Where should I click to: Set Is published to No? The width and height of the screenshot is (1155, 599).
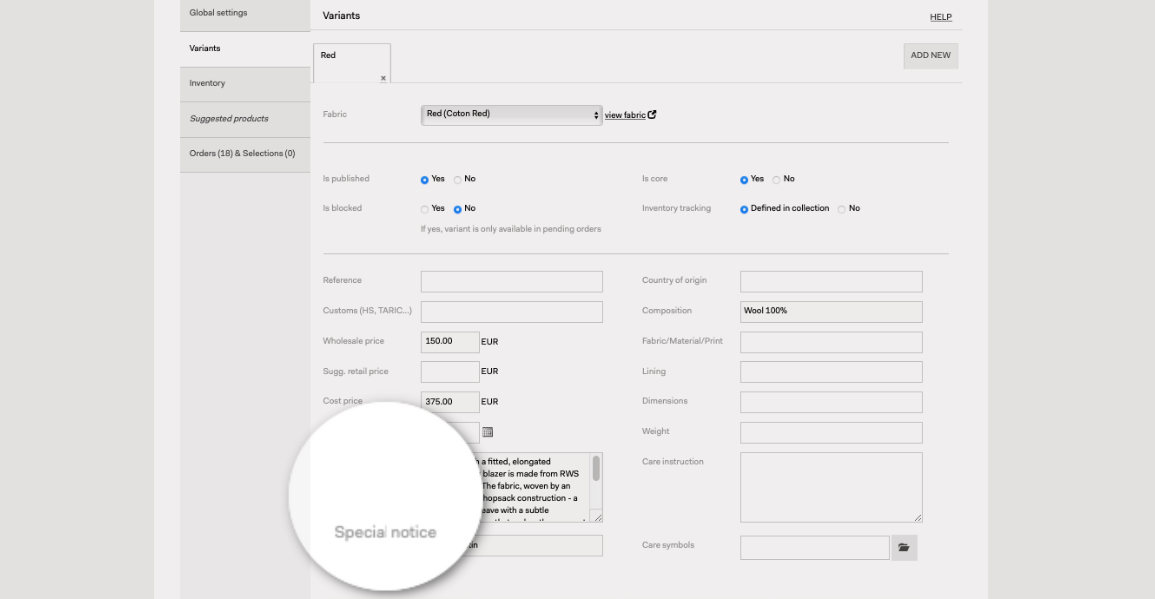457,180
